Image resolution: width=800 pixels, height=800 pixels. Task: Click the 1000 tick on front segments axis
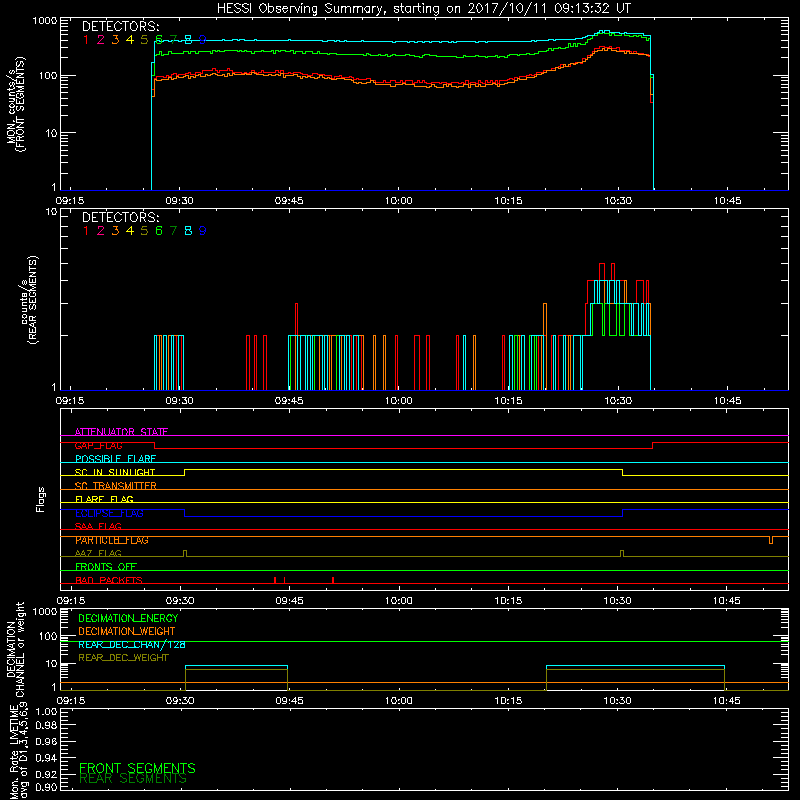tap(45, 21)
